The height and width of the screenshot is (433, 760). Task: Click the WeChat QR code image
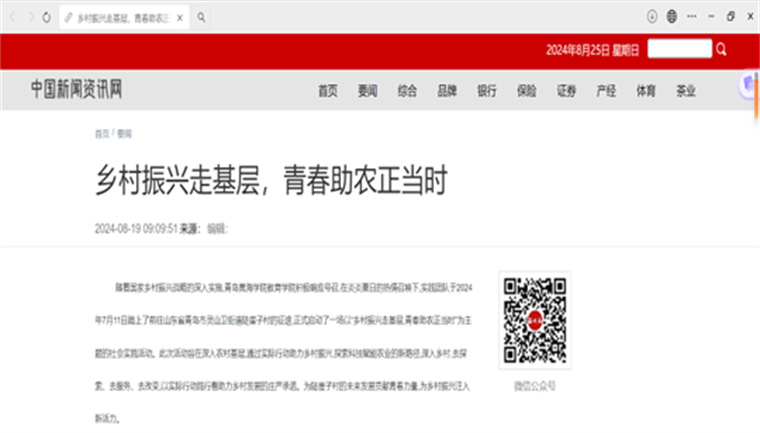(537, 321)
